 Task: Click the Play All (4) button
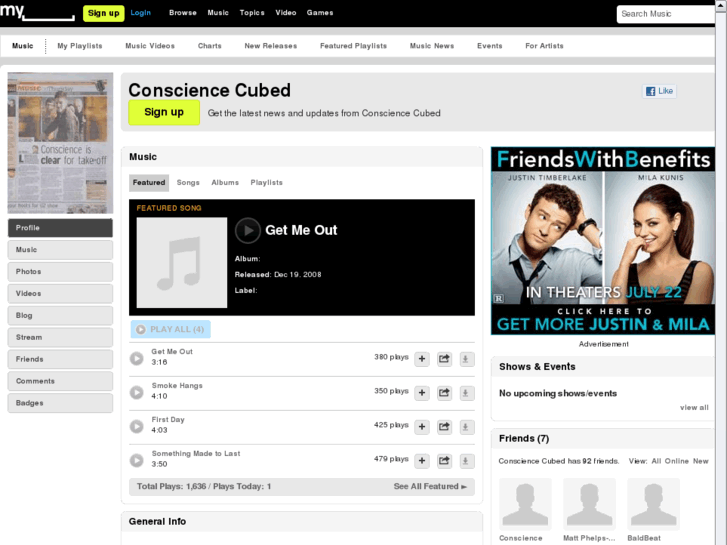pyautogui.click(x=170, y=329)
